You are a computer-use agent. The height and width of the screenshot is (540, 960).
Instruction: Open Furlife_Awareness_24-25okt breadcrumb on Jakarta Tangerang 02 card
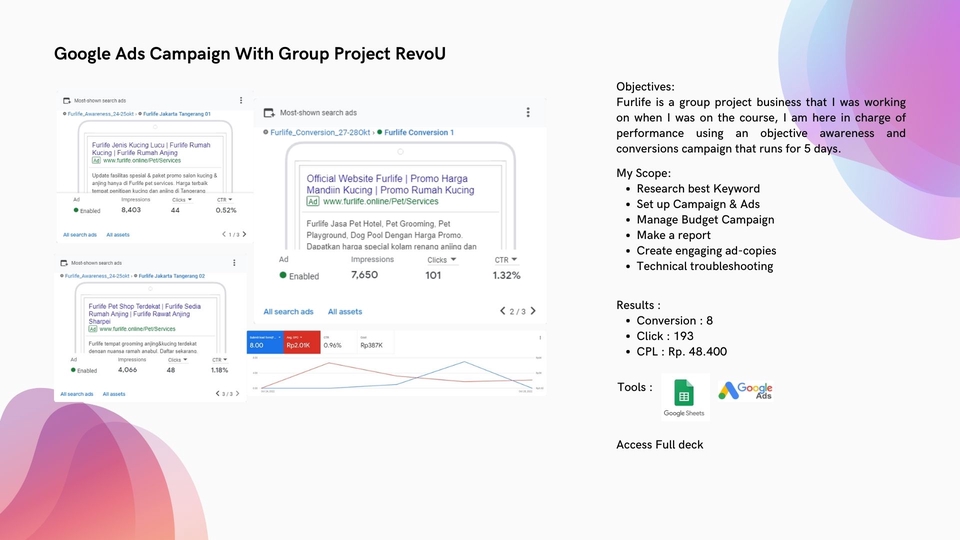tap(97, 276)
